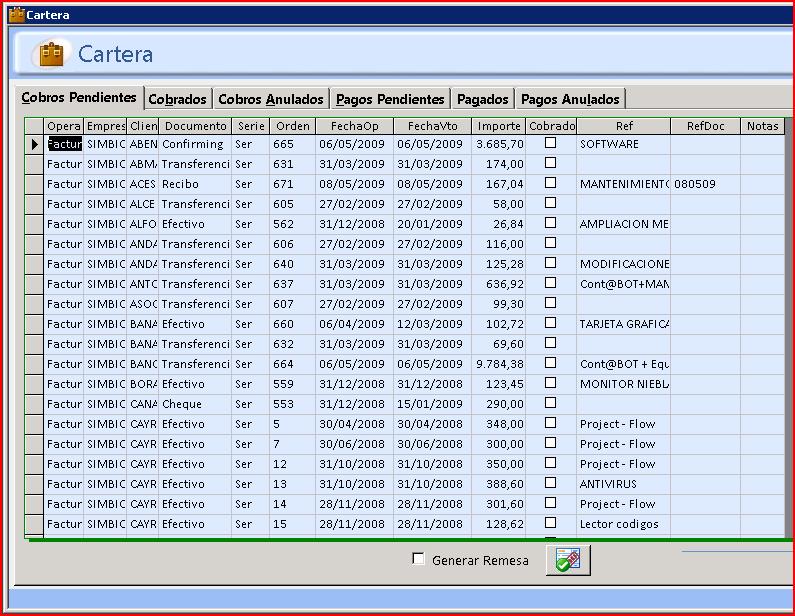Click the ABEN client cell
Viewport: 795px width, 616px height.
143,144
